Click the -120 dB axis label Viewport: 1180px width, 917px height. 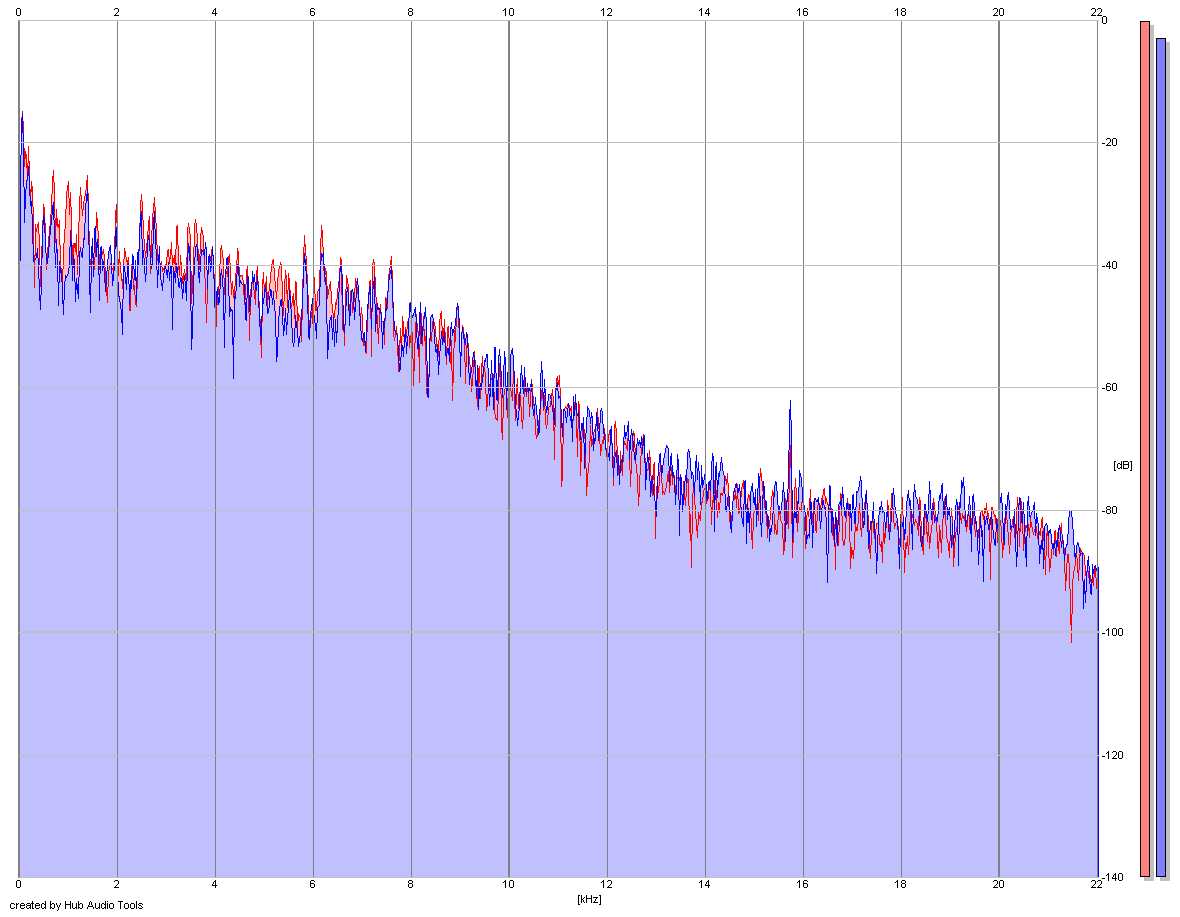point(1111,755)
